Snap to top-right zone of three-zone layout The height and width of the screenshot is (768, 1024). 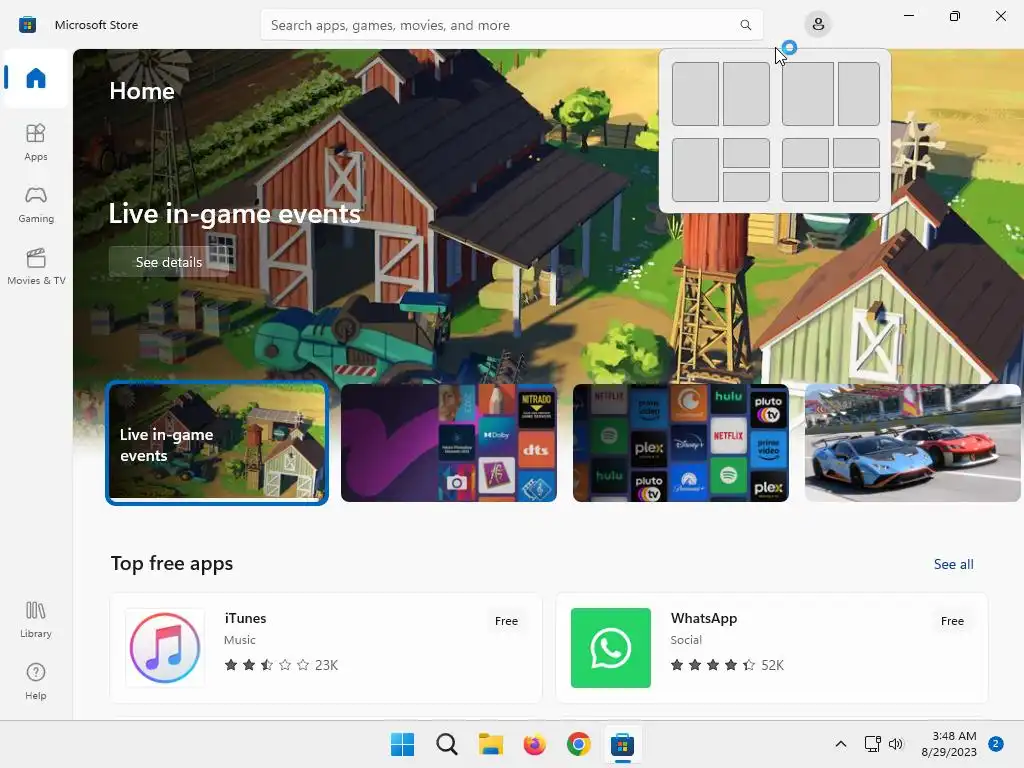point(746,153)
